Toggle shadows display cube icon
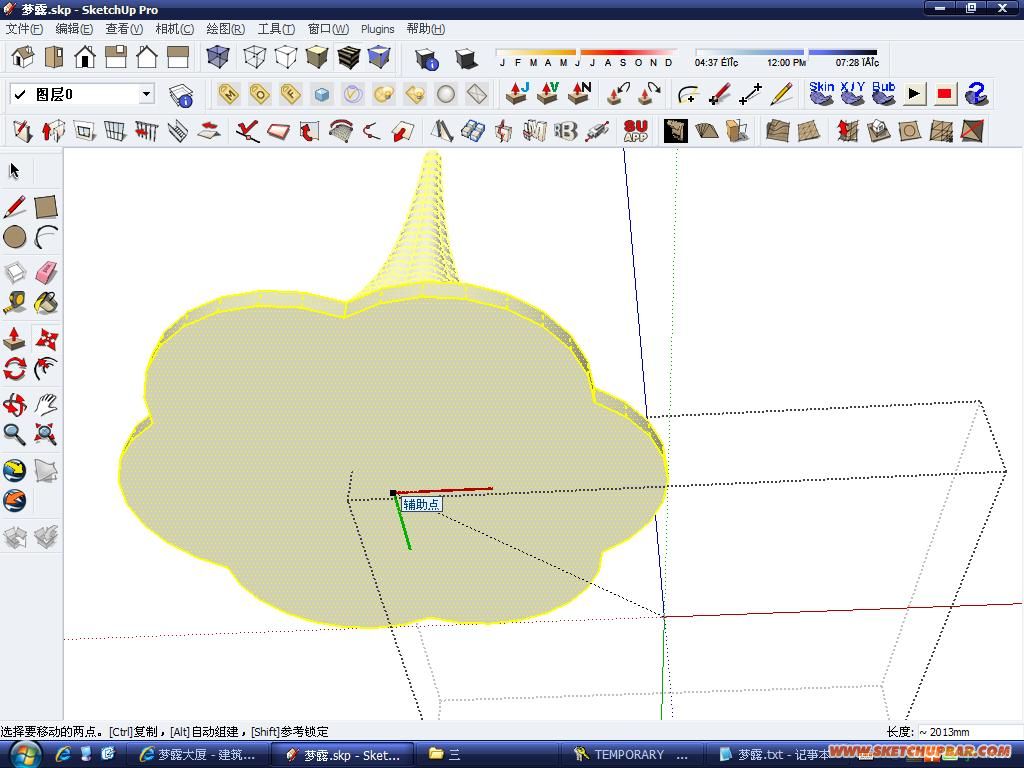This screenshot has width=1024, height=768. 466,59
